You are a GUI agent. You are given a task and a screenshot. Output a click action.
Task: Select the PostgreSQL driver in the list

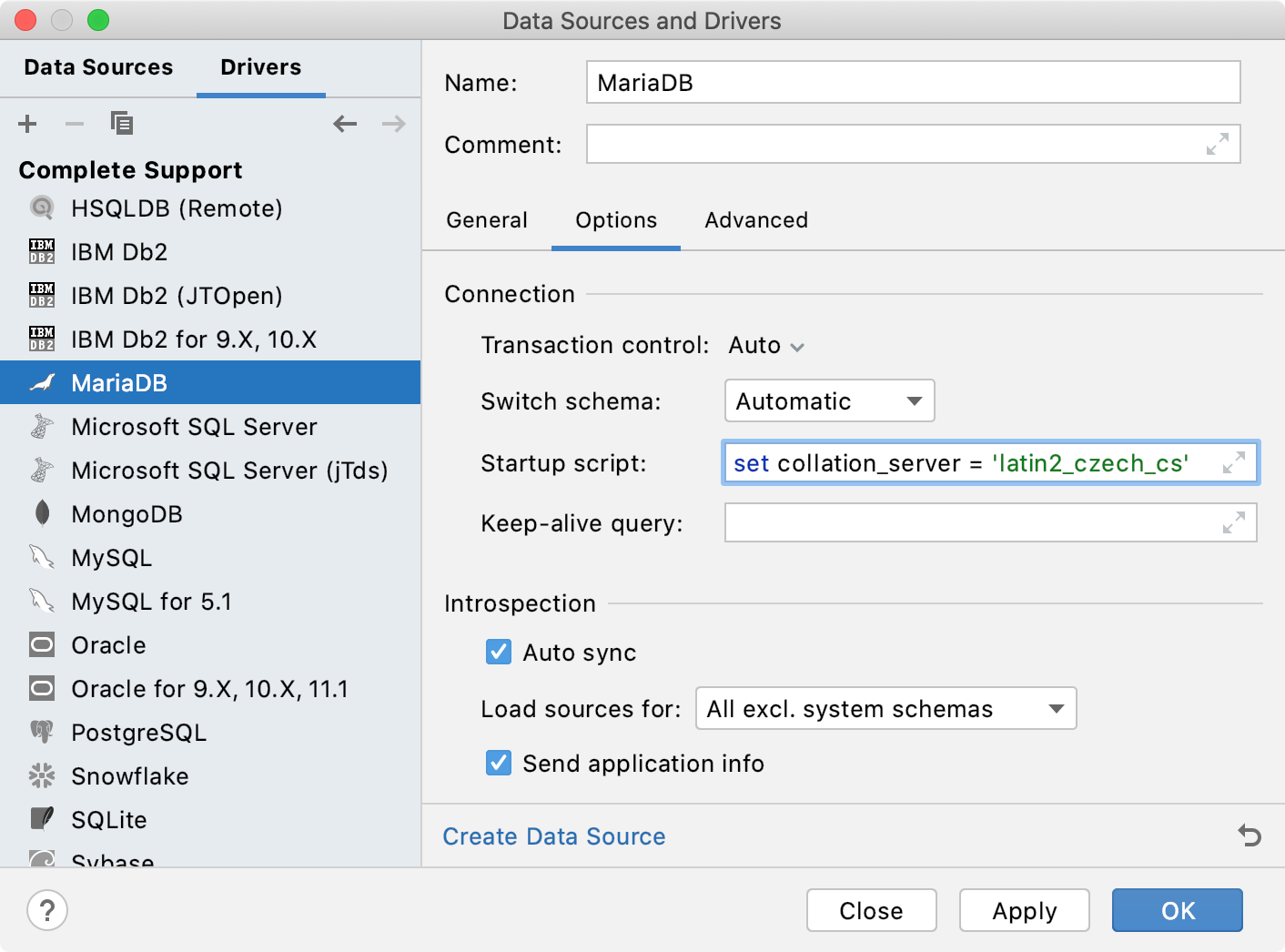[138, 732]
